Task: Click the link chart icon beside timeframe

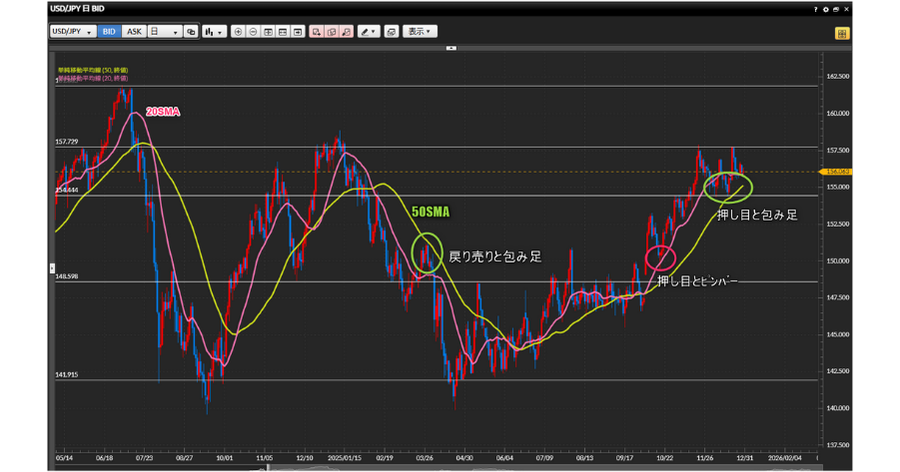Action: [190, 32]
